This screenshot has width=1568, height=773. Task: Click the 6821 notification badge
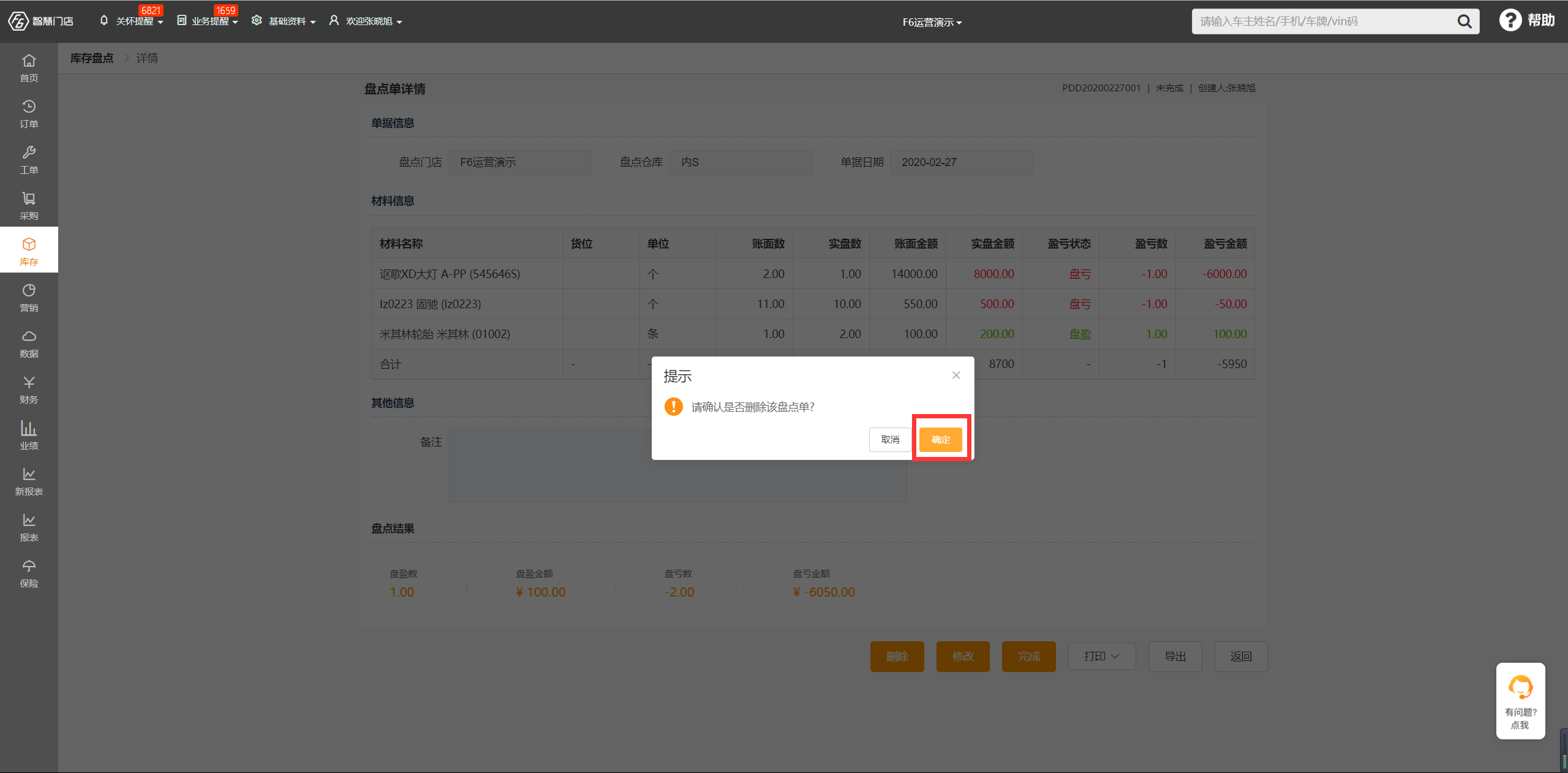[150, 10]
